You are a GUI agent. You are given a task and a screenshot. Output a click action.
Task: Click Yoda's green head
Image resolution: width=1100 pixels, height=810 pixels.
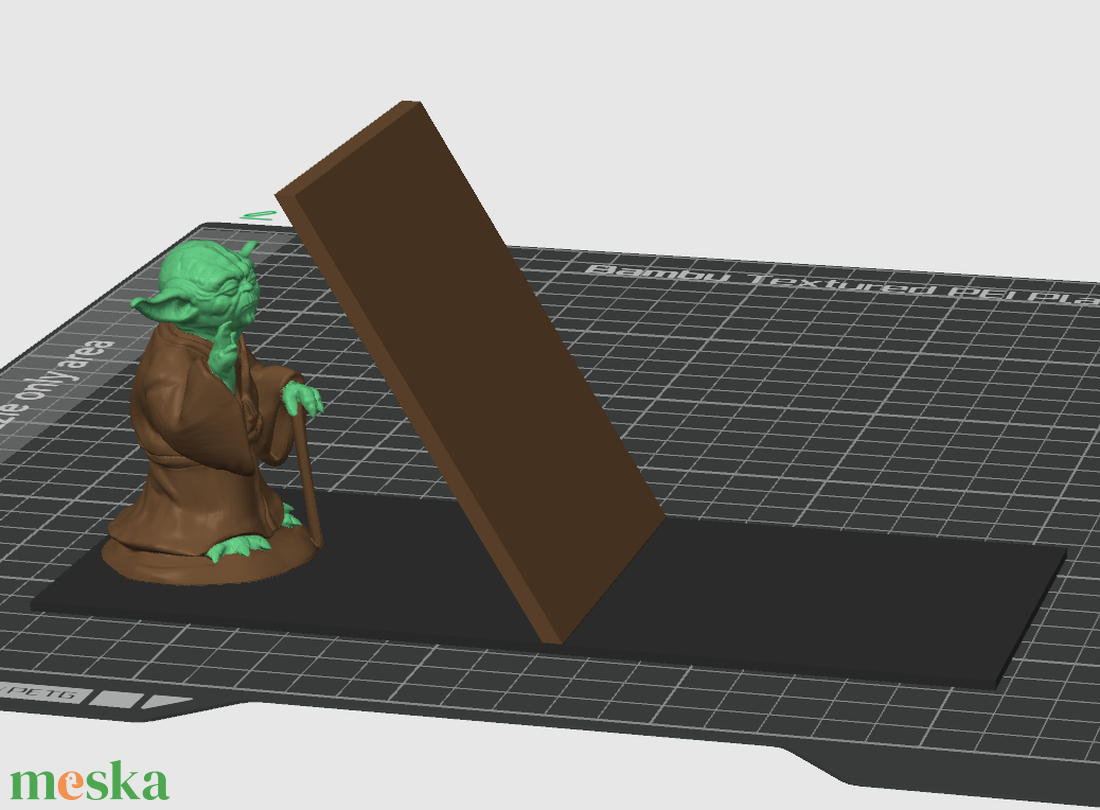pyautogui.click(x=217, y=288)
